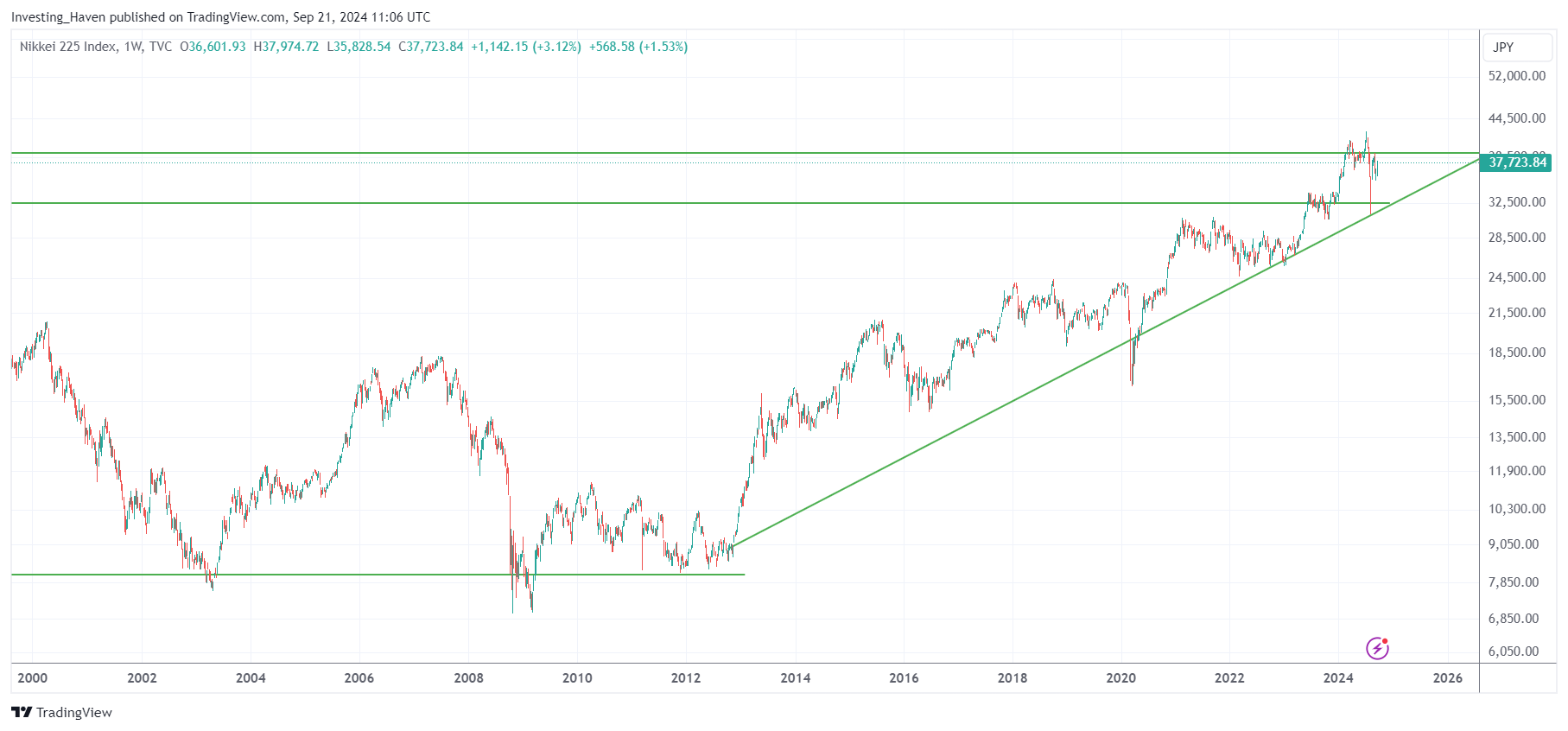1568x731 pixels.
Task: Click the 32,500.00 price axis label
Action: click(x=1516, y=202)
